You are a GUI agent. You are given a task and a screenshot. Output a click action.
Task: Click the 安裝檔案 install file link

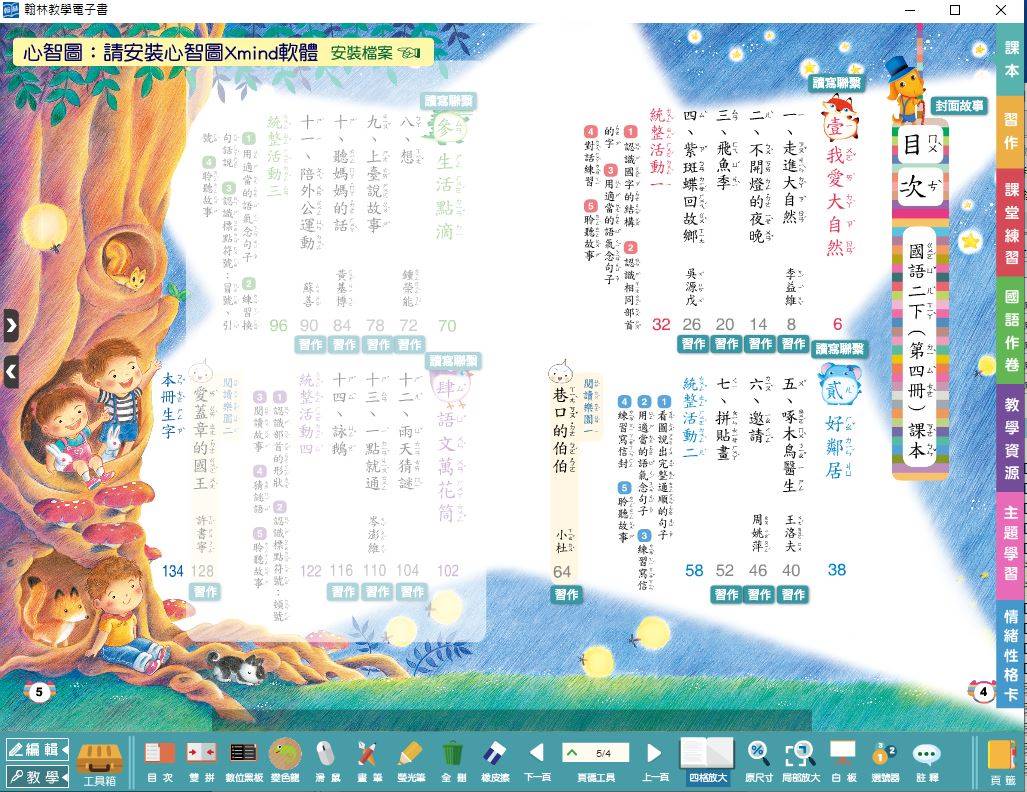click(x=375, y=53)
